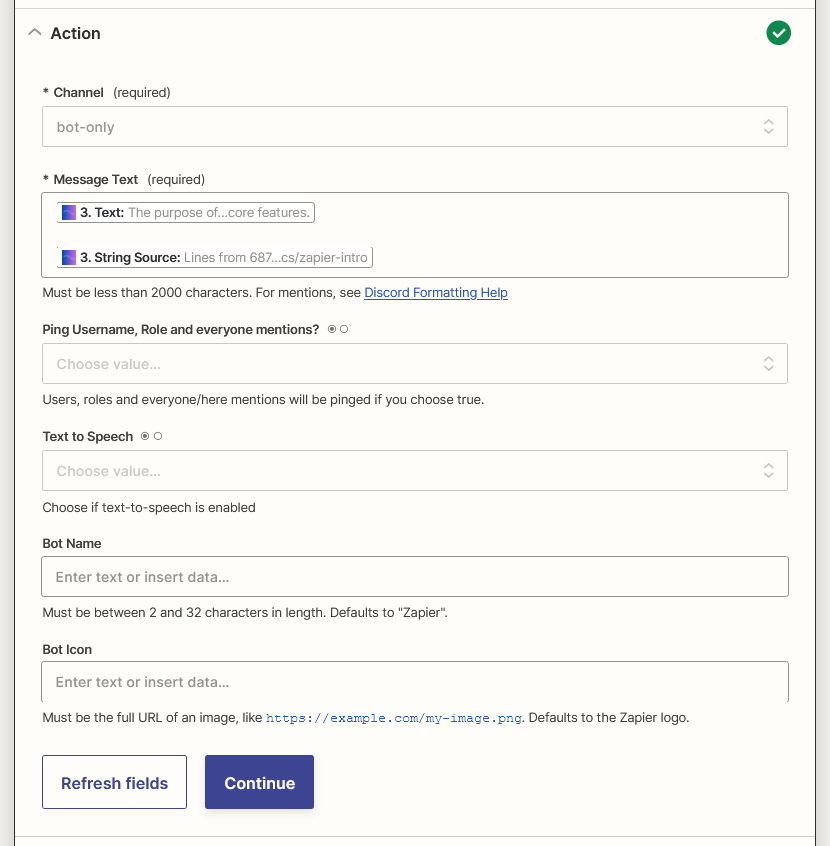Click into the Bot Icon input field
Screen dimensions: 830x846
(414, 682)
